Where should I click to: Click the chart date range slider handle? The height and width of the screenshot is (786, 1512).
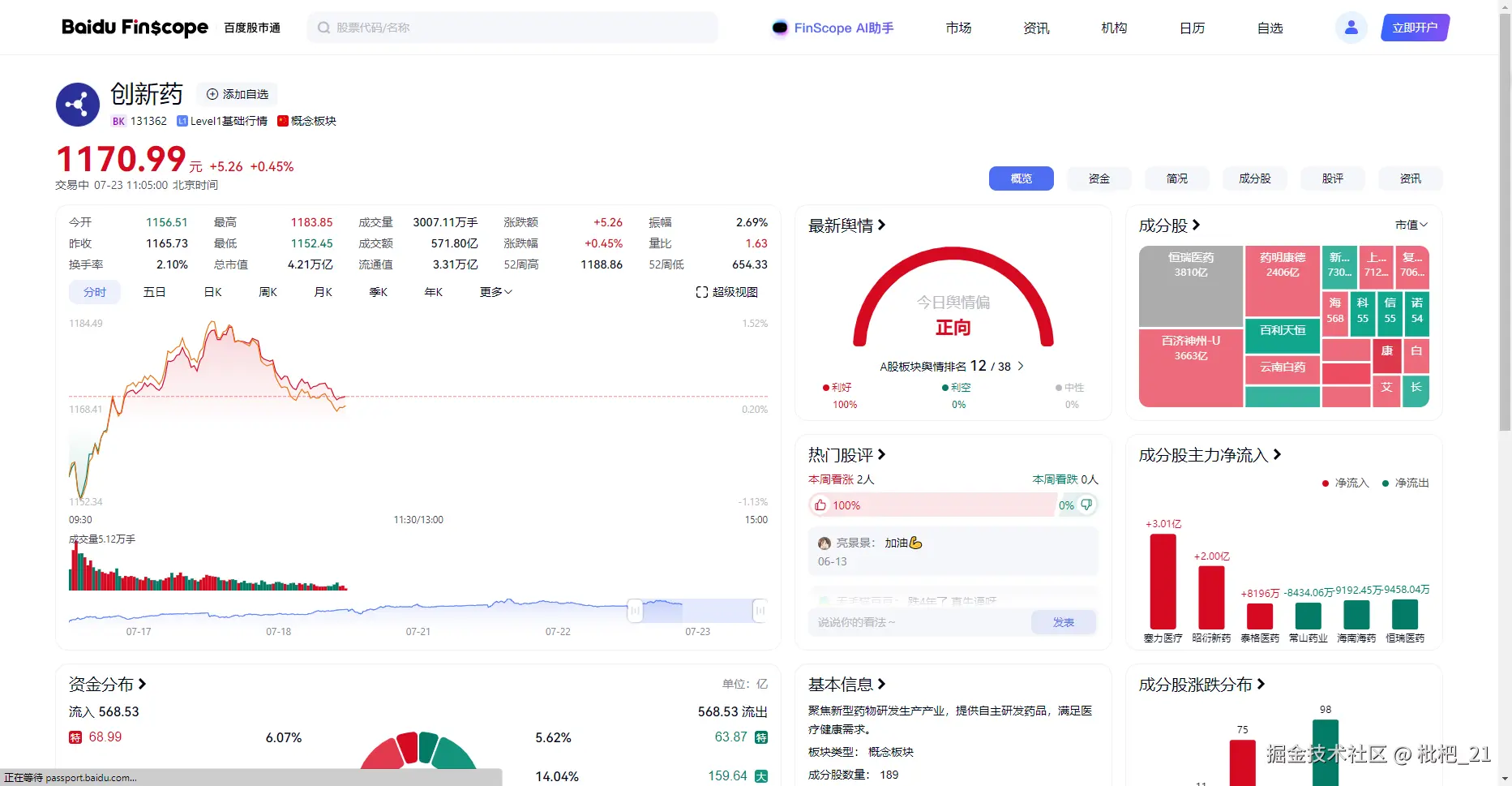[x=634, y=611]
